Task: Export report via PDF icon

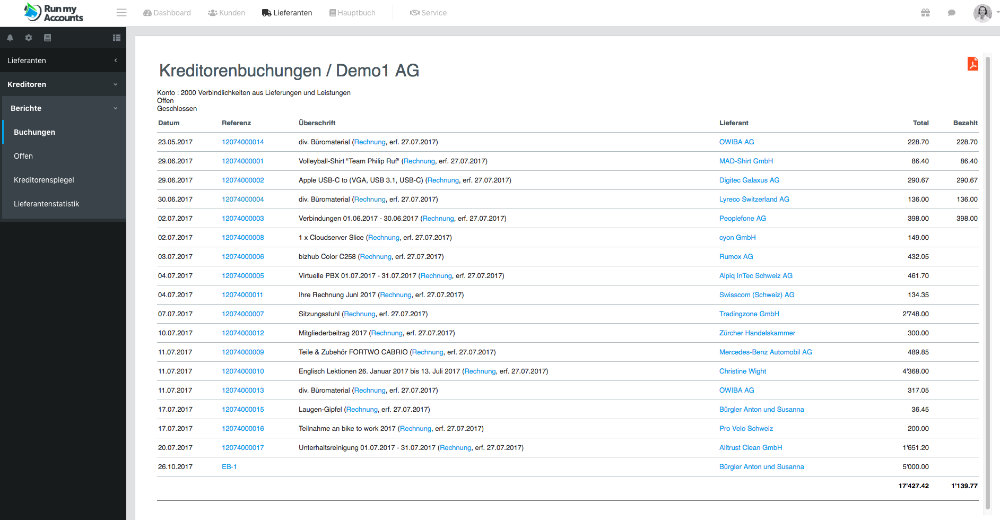Action: tap(973, 64)
